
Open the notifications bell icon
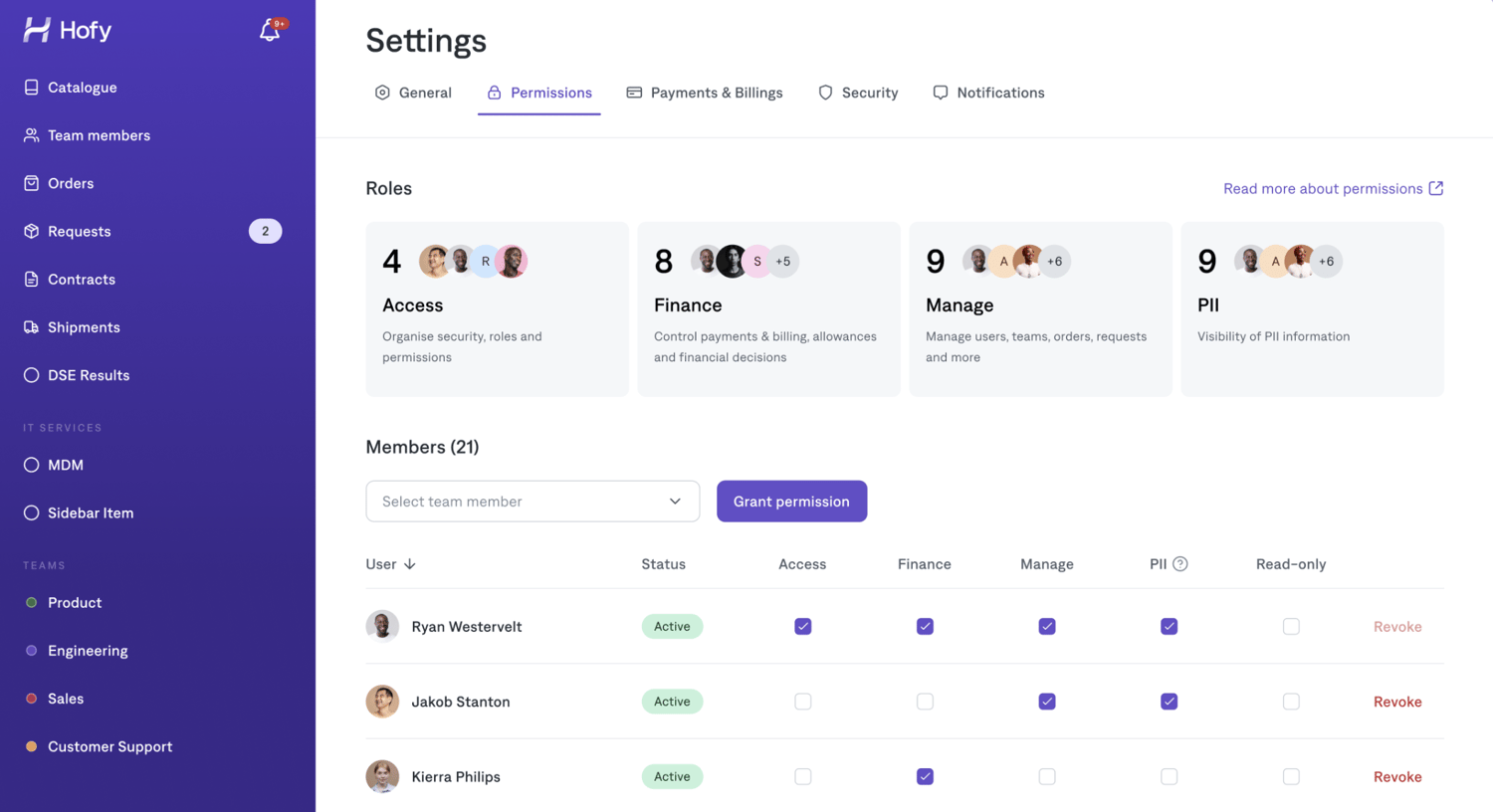pos(270,31)
